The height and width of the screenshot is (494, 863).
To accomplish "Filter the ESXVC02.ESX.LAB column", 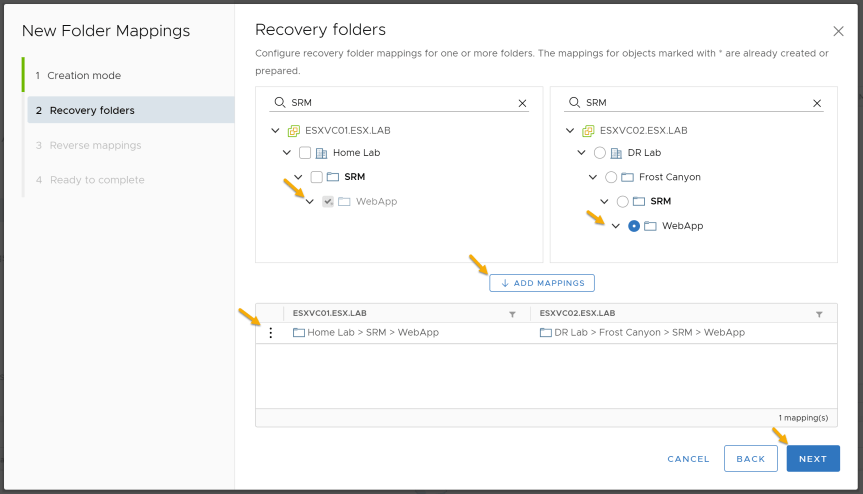I will click(x=819, y=314).
